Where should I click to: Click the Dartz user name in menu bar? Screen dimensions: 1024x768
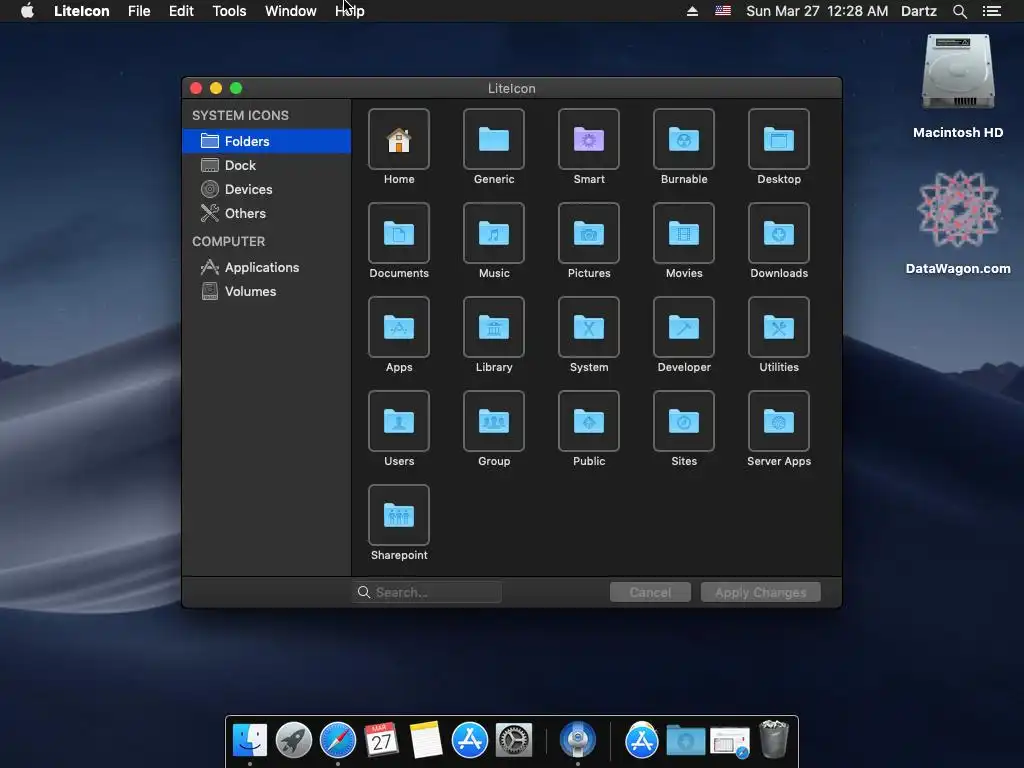tap(918, 11)
